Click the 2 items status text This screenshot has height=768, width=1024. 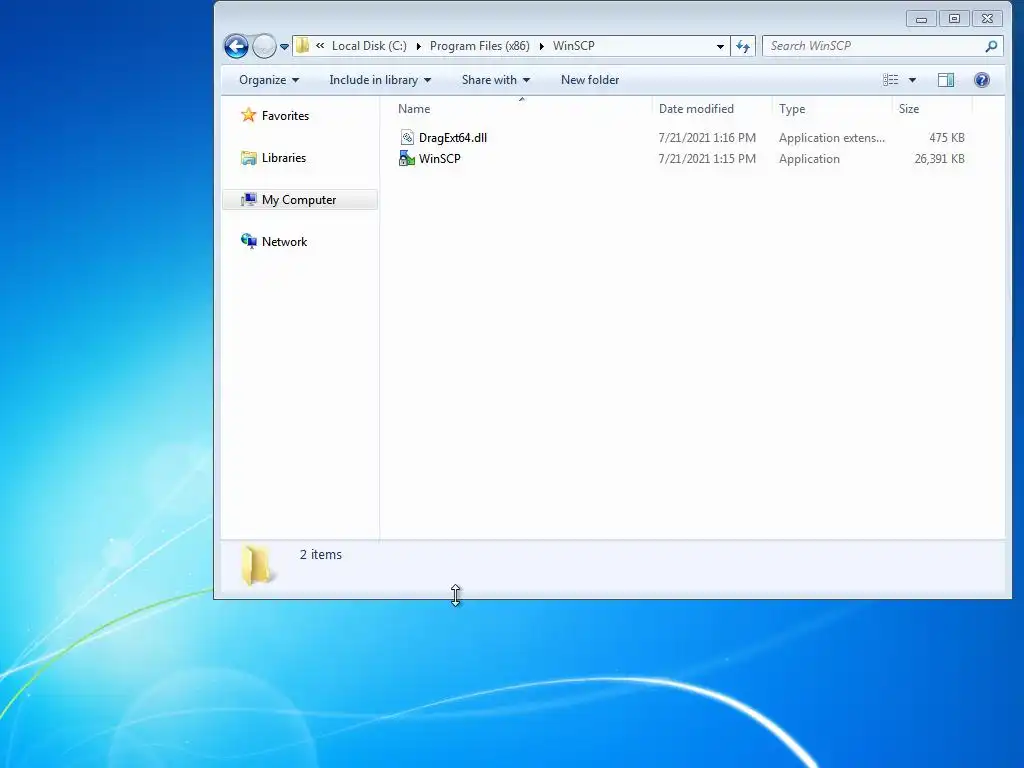point(321,554)
